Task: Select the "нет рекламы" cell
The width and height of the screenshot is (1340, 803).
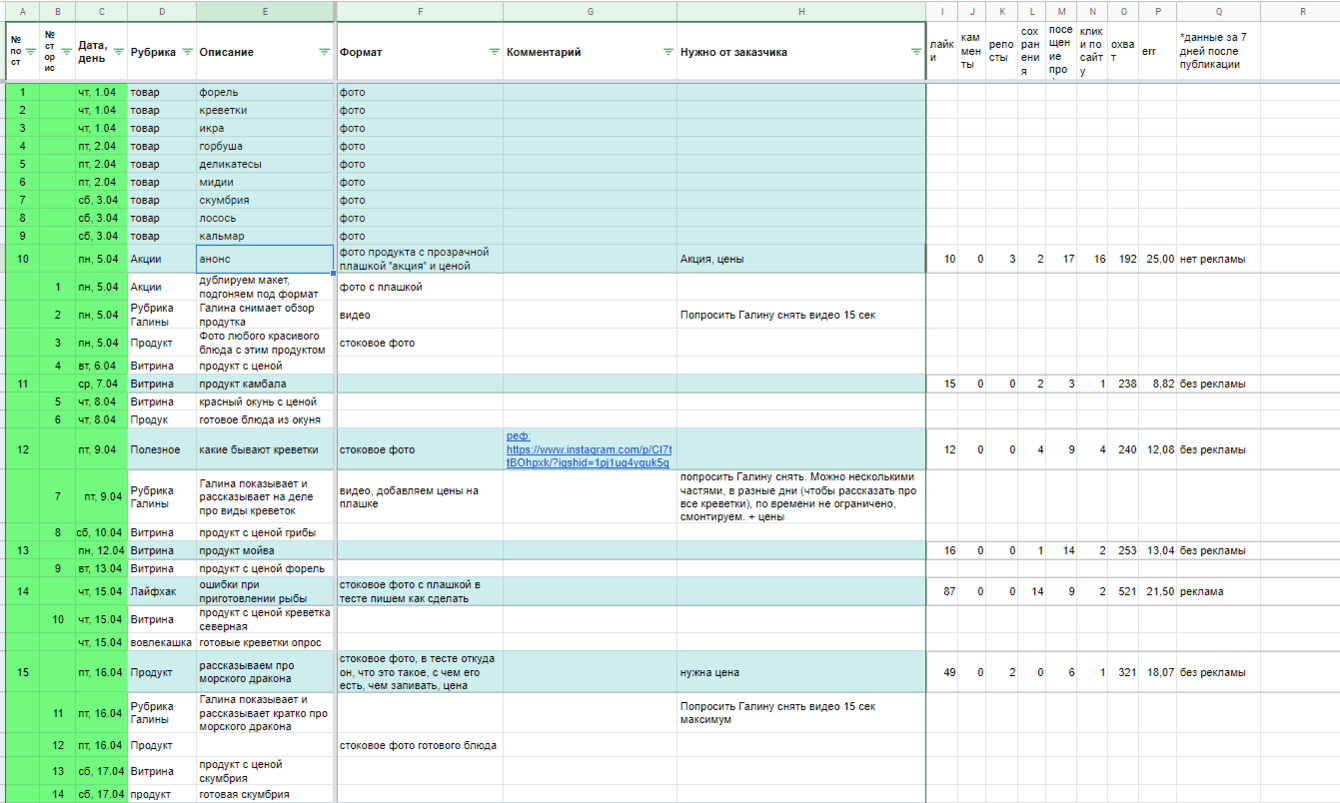Action: pos(1218,259)
